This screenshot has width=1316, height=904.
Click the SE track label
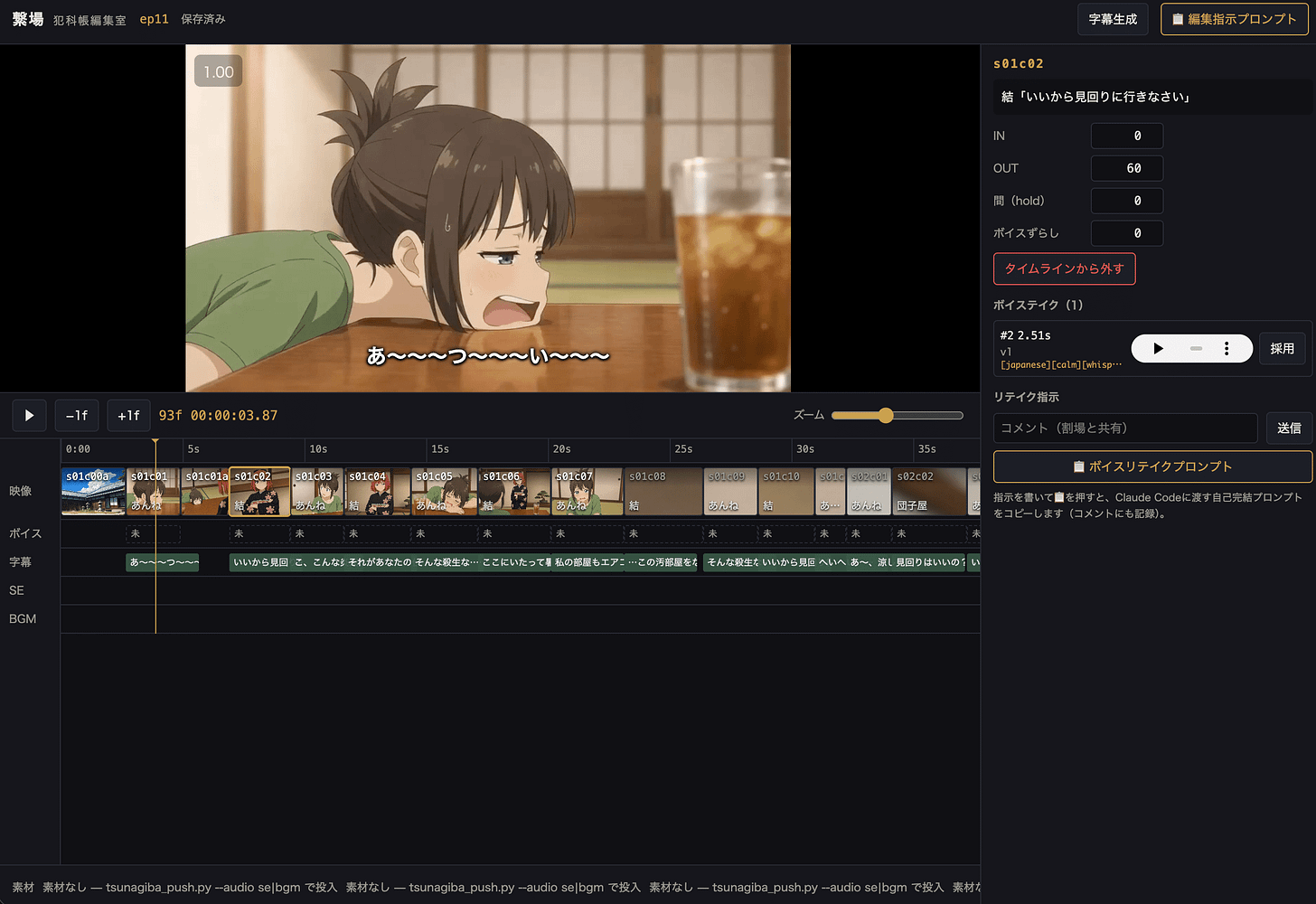point(16,590)
